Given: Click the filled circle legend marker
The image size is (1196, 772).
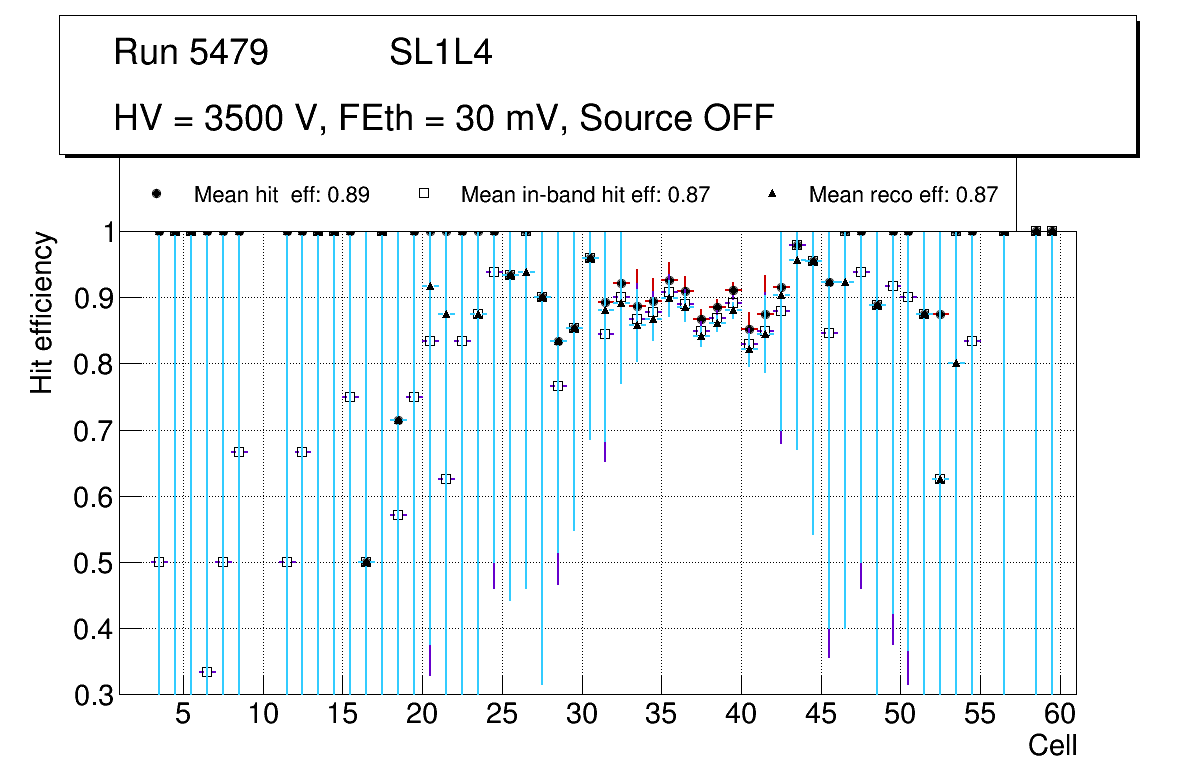Looking at the screenshot, I should click(156, 194).
